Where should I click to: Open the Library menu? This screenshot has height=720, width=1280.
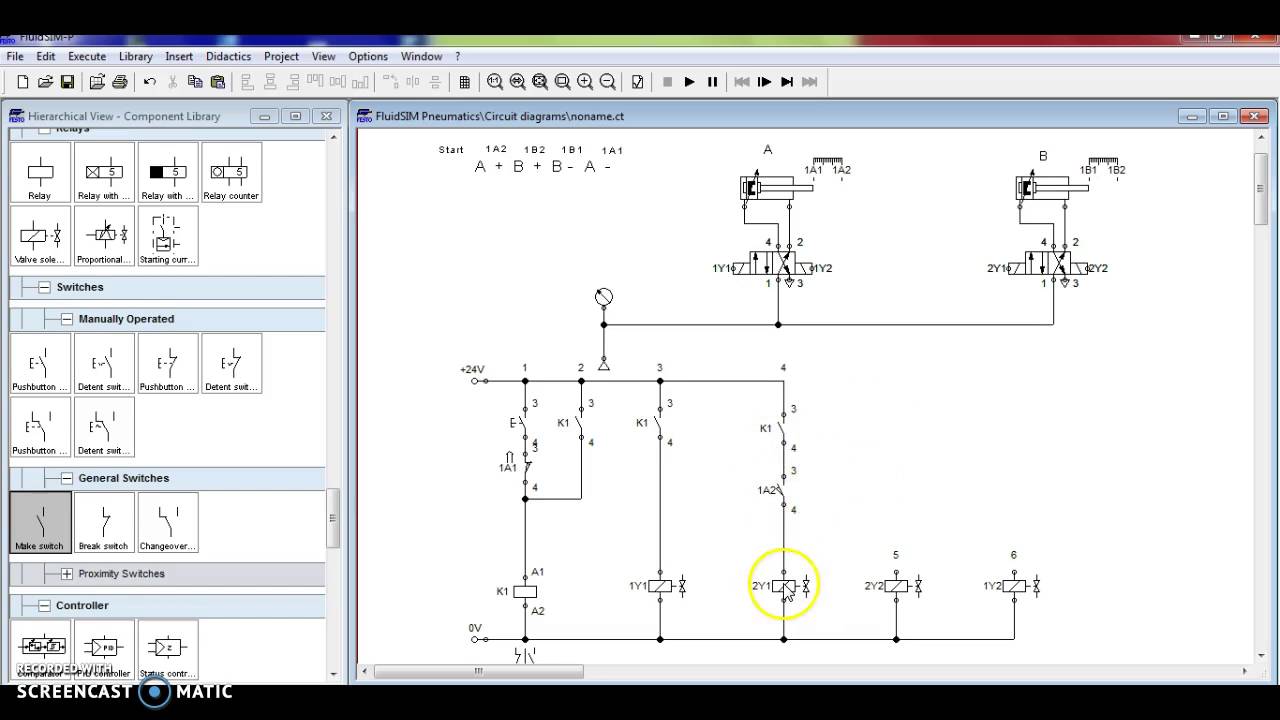(x=136, y=57)
